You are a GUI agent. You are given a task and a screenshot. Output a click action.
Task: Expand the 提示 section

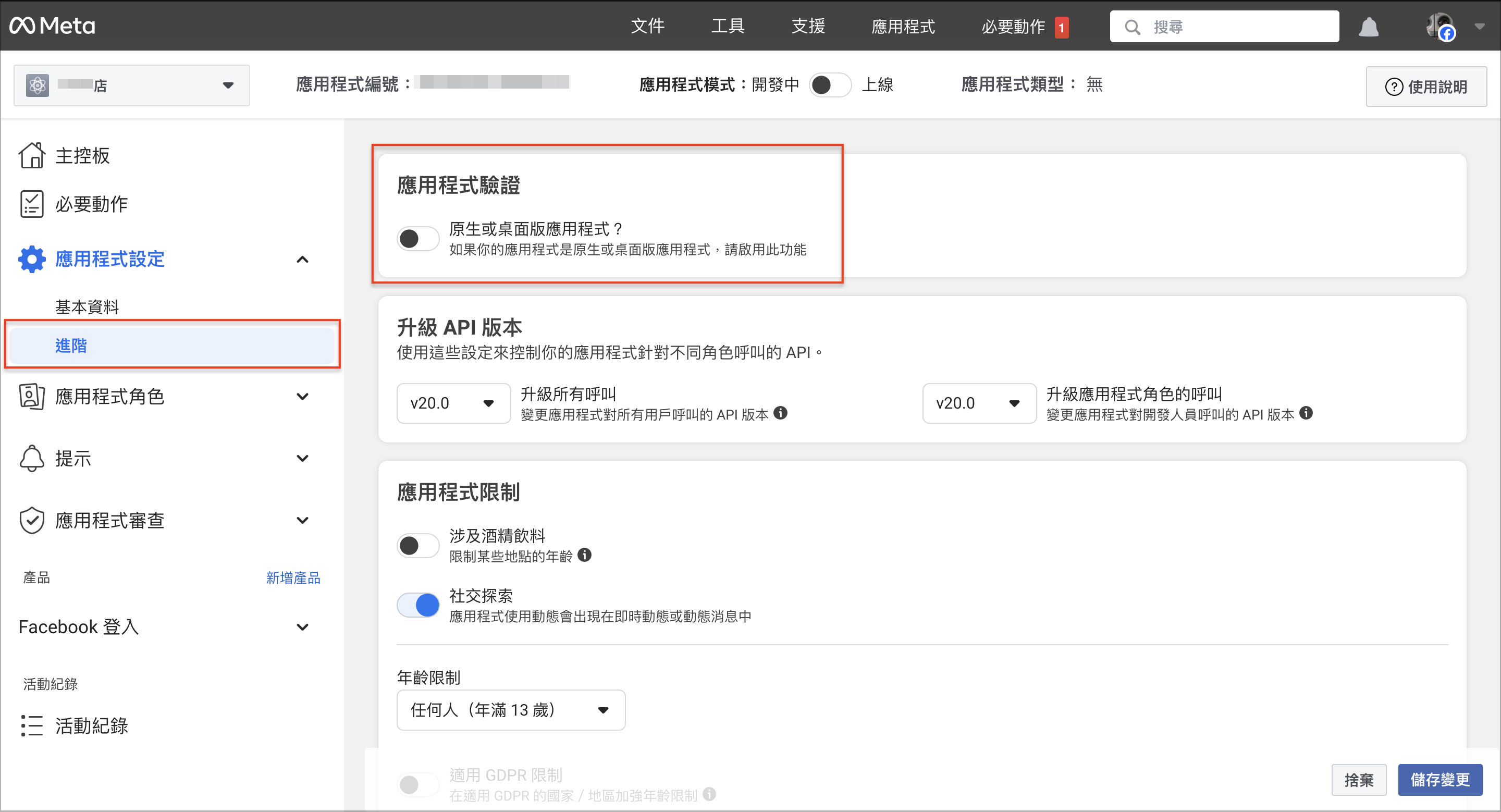302,459
